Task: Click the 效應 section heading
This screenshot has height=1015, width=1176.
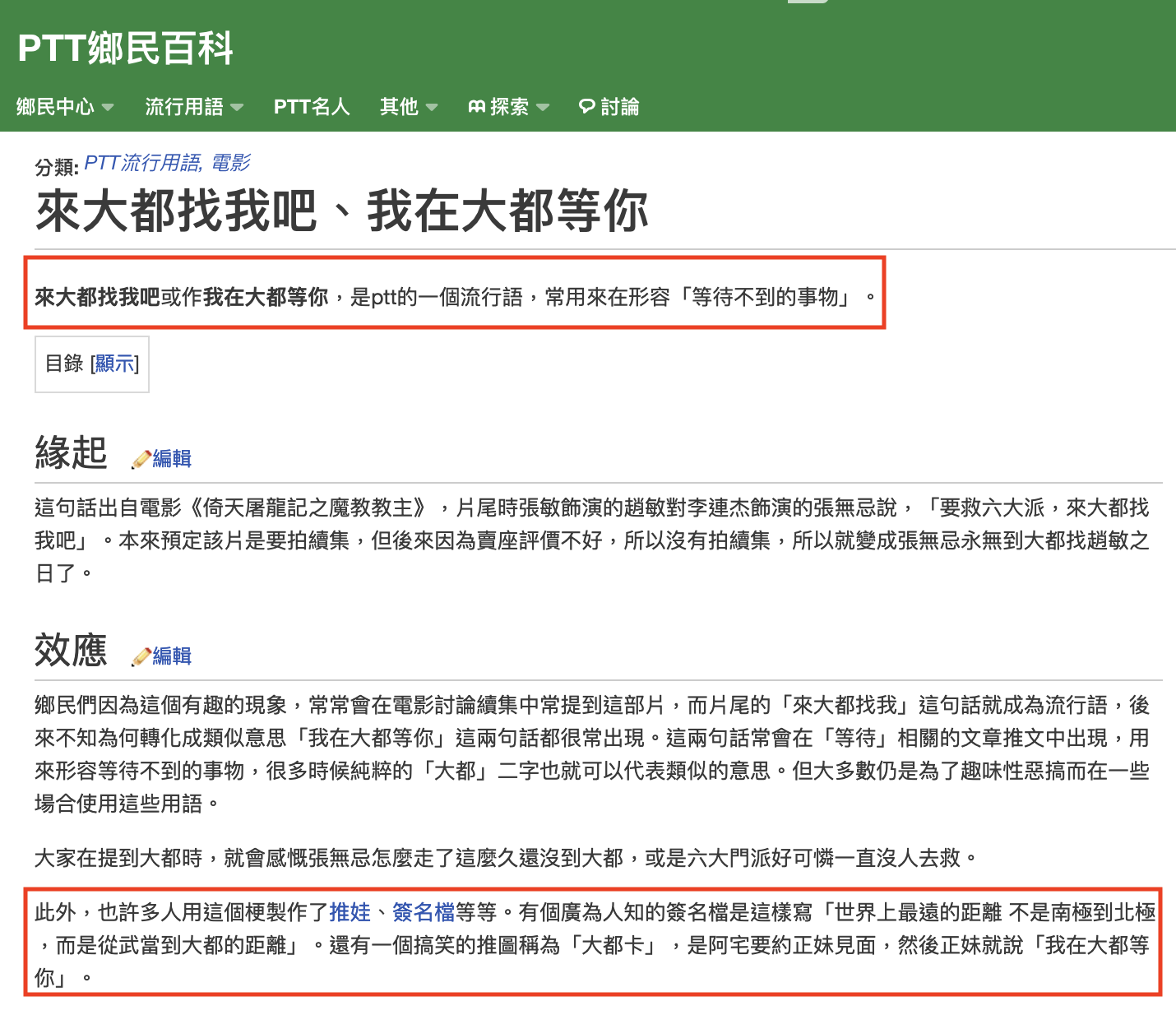Action: (x=72, y=650)
